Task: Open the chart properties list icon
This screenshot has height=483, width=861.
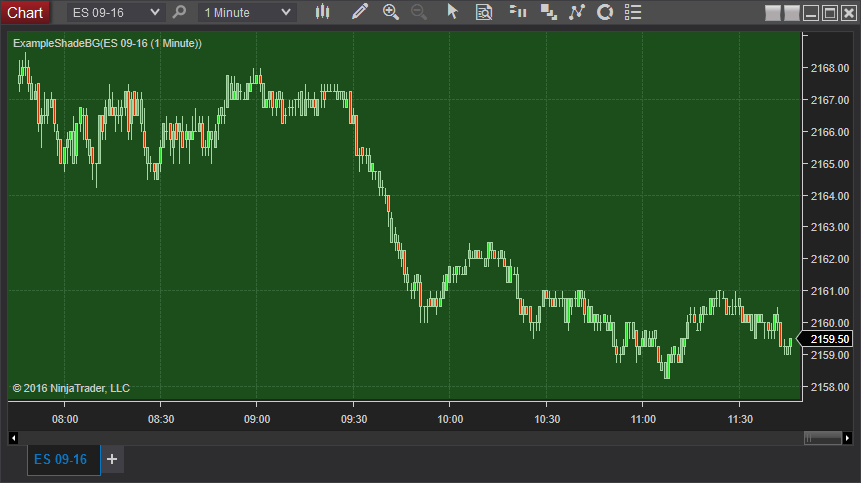Action: (x=633, y=12)
